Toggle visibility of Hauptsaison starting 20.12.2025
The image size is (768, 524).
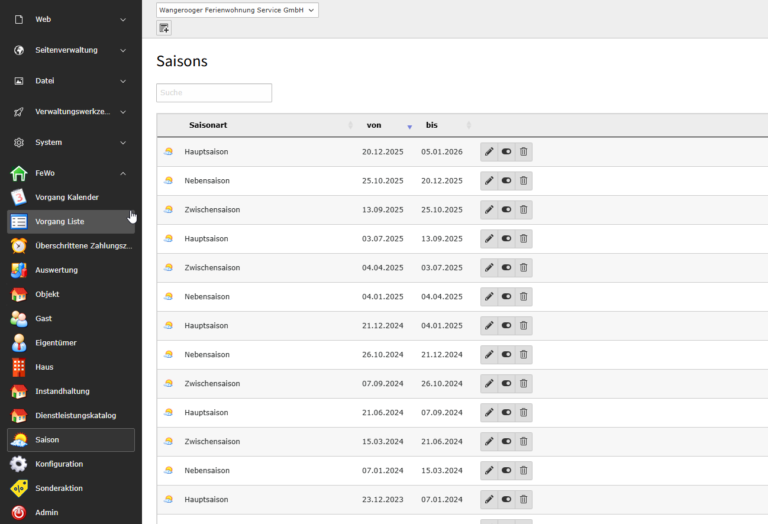pos(506,152)
